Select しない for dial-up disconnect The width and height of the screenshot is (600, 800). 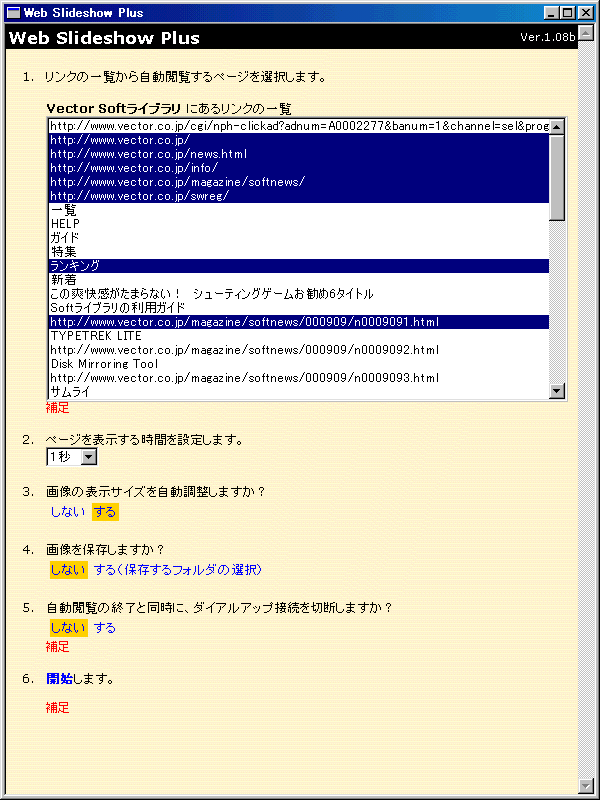coord(68,628)
